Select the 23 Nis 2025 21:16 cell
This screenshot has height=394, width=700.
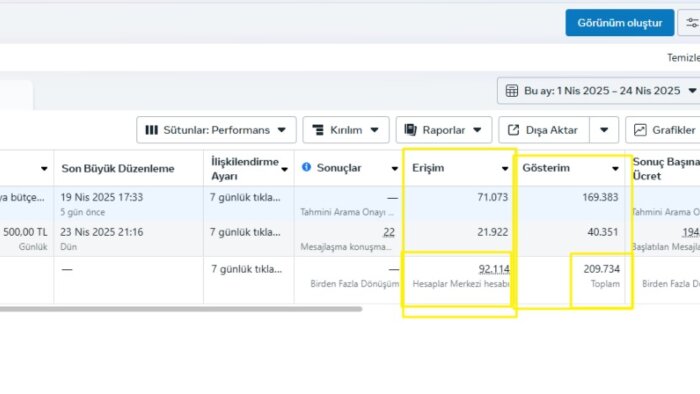(x=102, y=232)
